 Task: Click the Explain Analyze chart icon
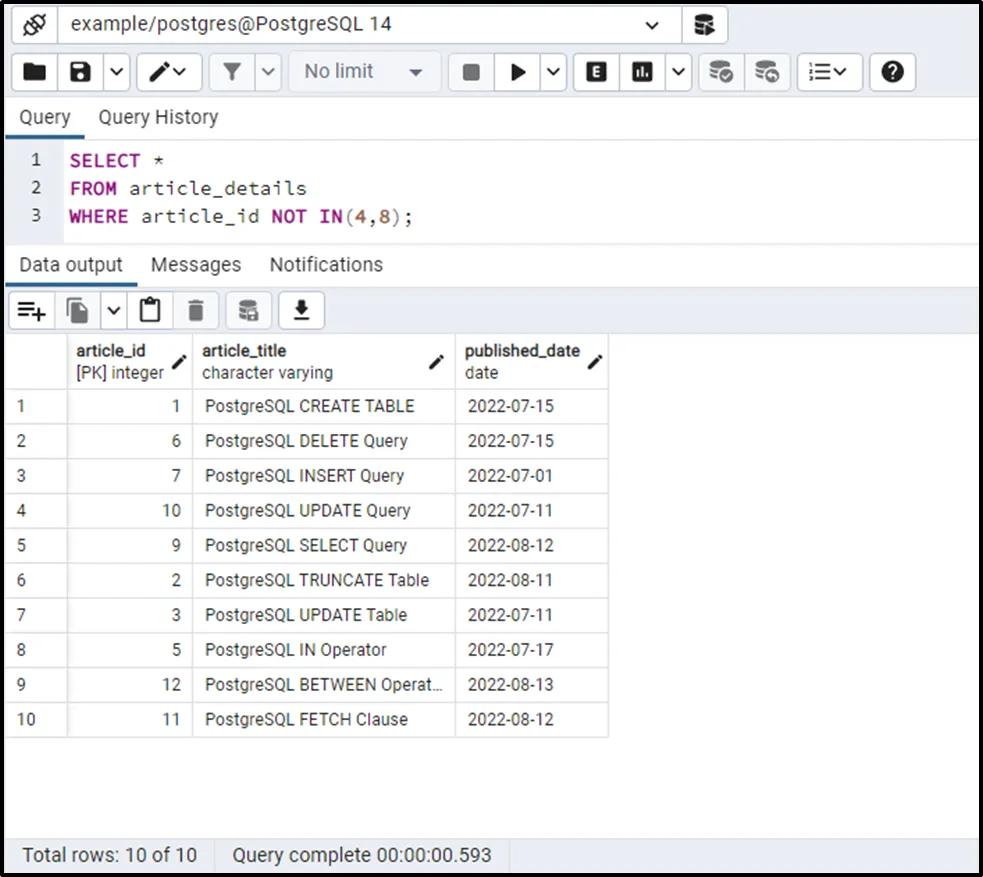pyautogui.click(x=642, y=72)
